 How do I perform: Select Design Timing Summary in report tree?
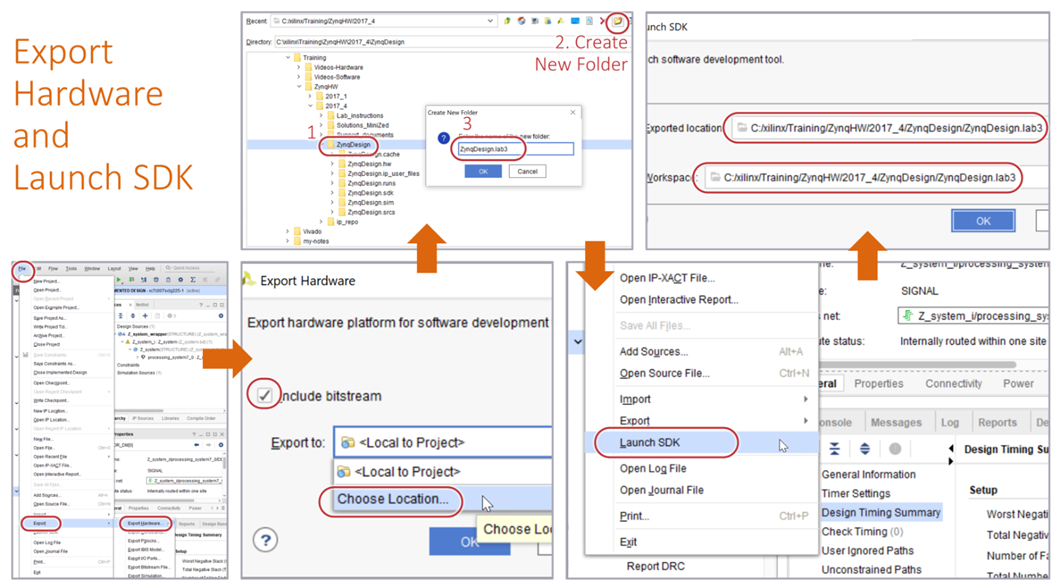tap(880, 512)
